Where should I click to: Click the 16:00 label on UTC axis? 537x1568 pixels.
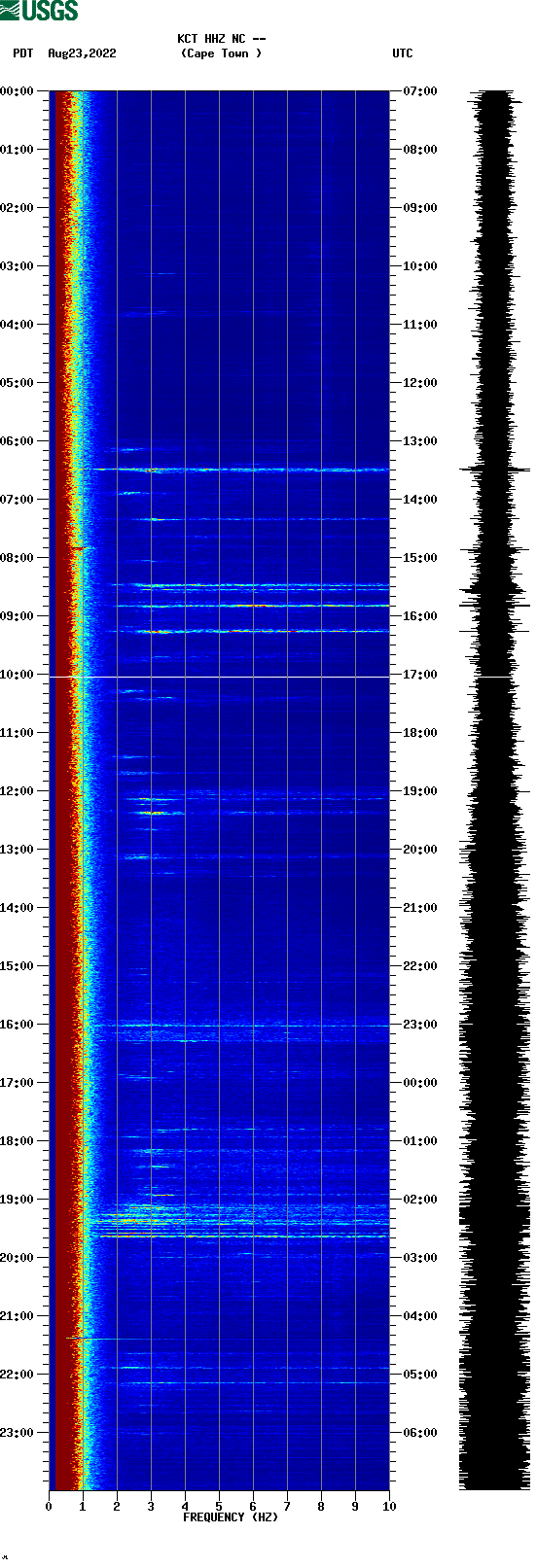pos(420,616)
